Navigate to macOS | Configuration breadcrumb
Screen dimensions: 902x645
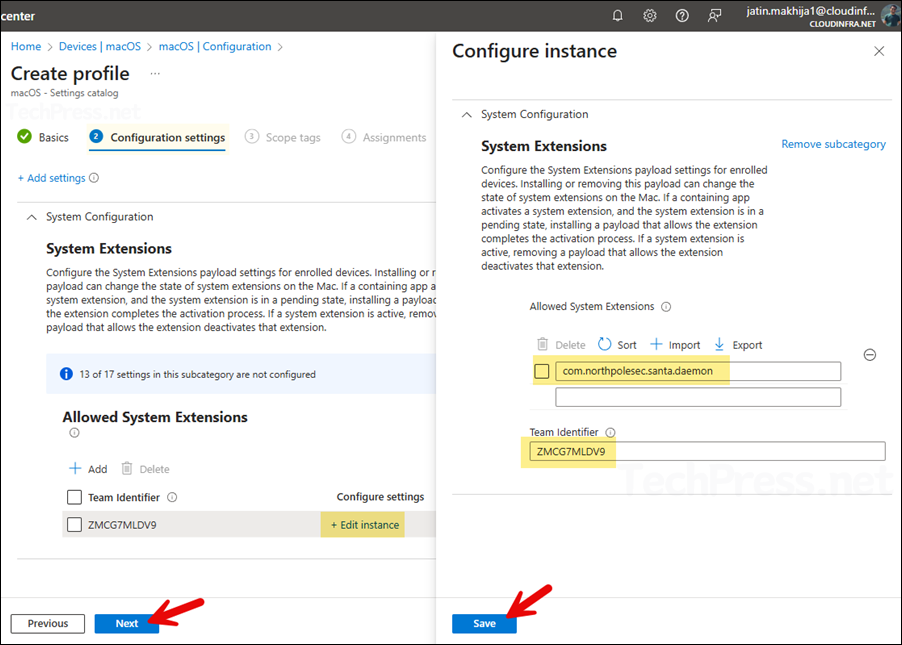(215, 47)
